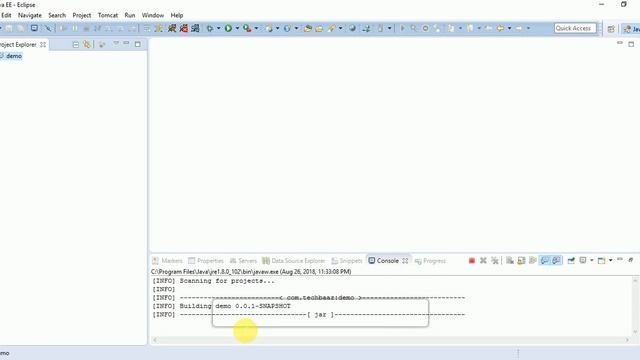Toggle Show Console on standard error change
Image resolution: width=640 pixels, height=360 pixels.
[x=556, y=260]
